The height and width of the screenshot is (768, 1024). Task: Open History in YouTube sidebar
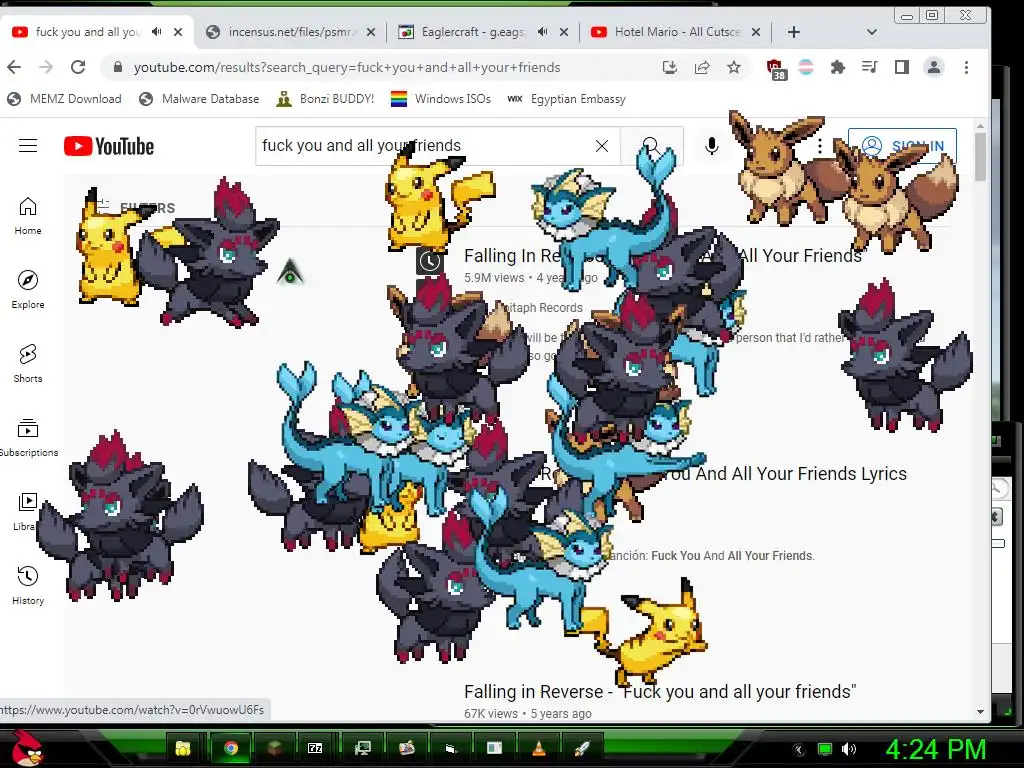[27, 586]
